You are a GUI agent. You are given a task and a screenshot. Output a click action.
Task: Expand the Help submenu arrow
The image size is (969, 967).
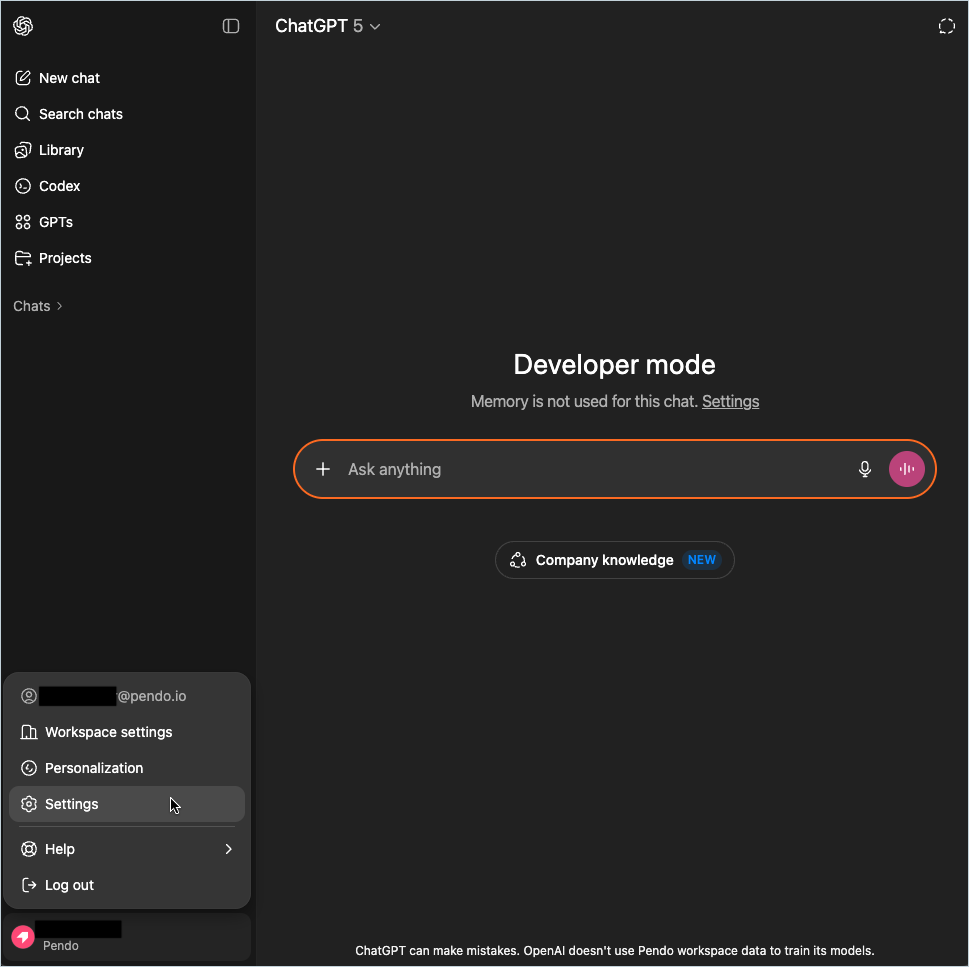tap(228, 849)
